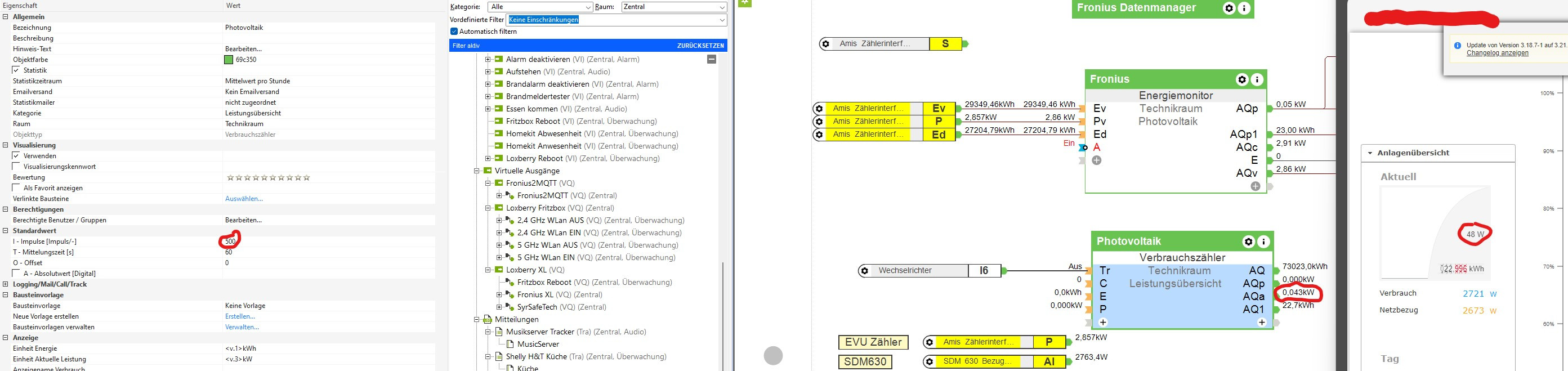Collapse Mitteilungen tree node
Screen dimensions: 1568x371
[477, 319]
